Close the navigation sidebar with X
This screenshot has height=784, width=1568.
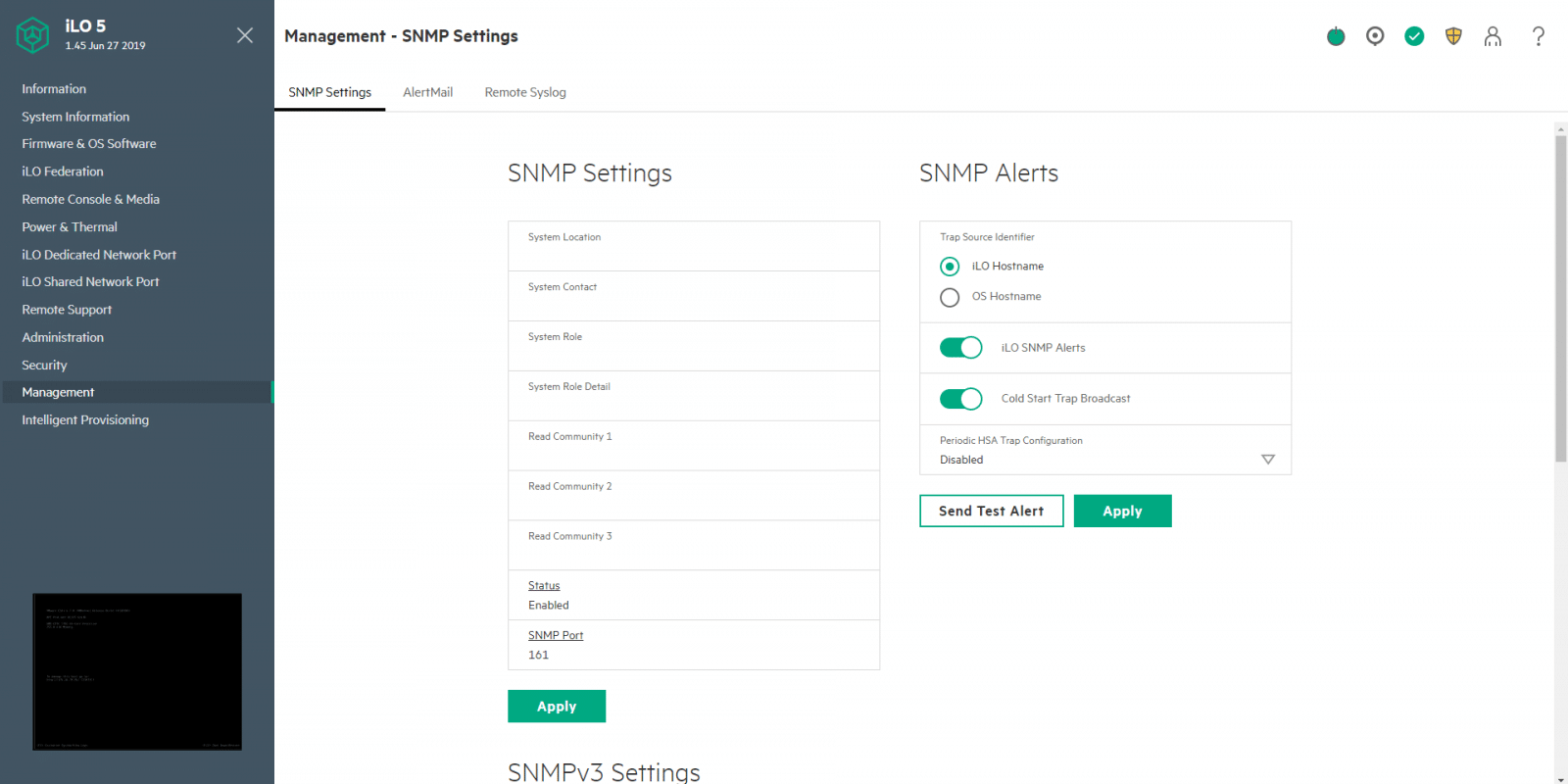coord(245,35)
